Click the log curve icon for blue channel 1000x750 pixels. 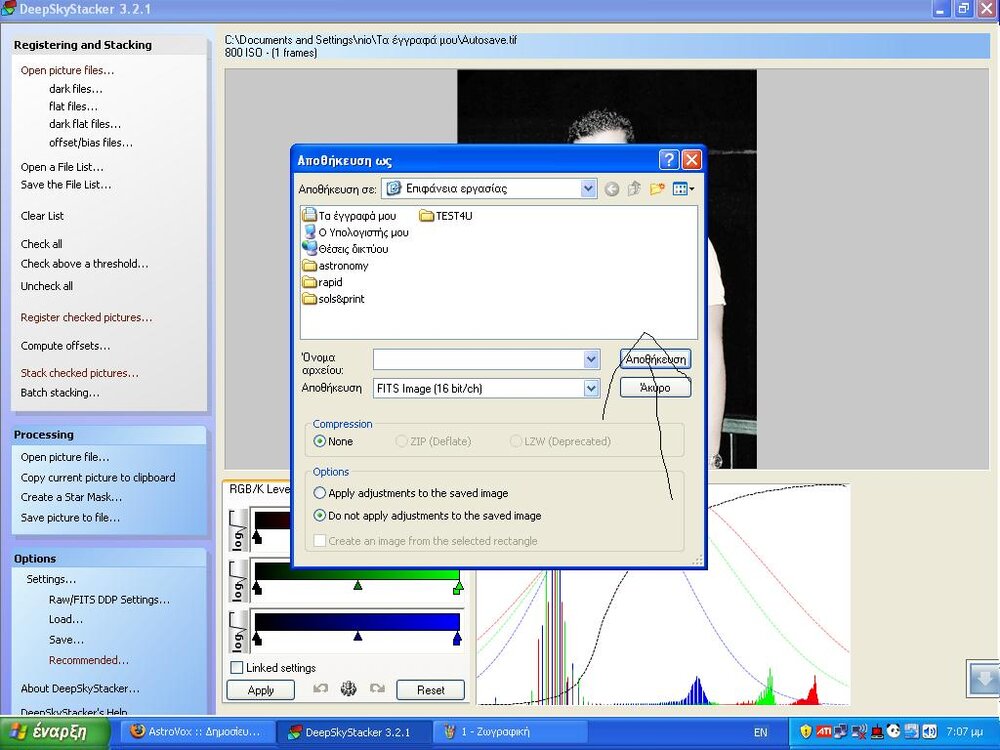(239, 630)
